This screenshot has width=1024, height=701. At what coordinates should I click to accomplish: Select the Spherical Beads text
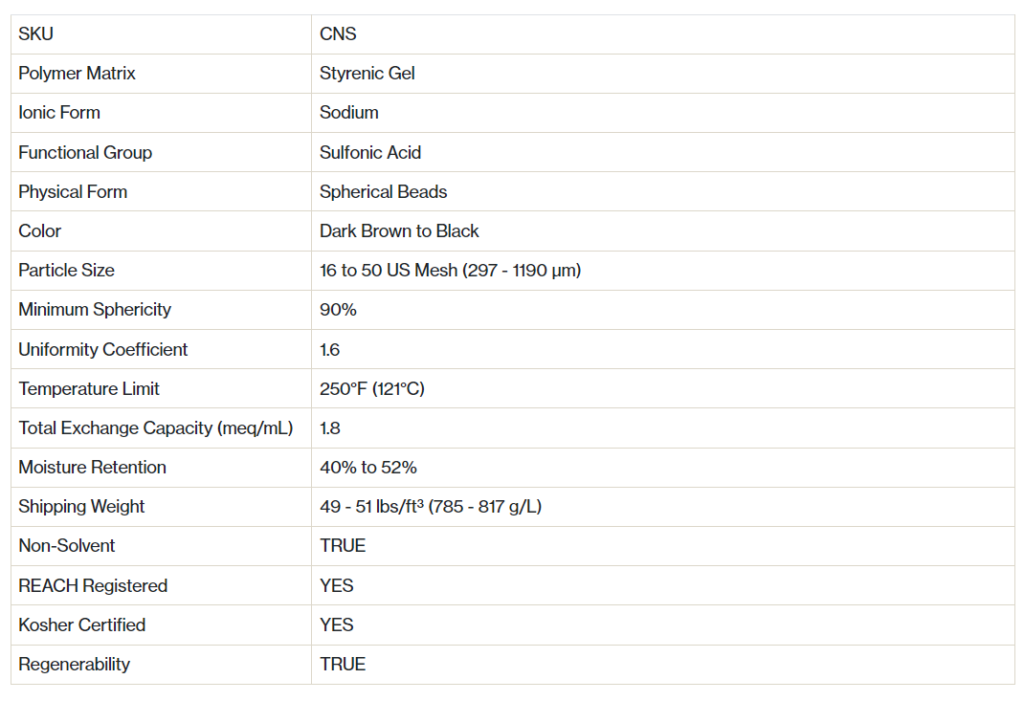(x=383, y=191)
